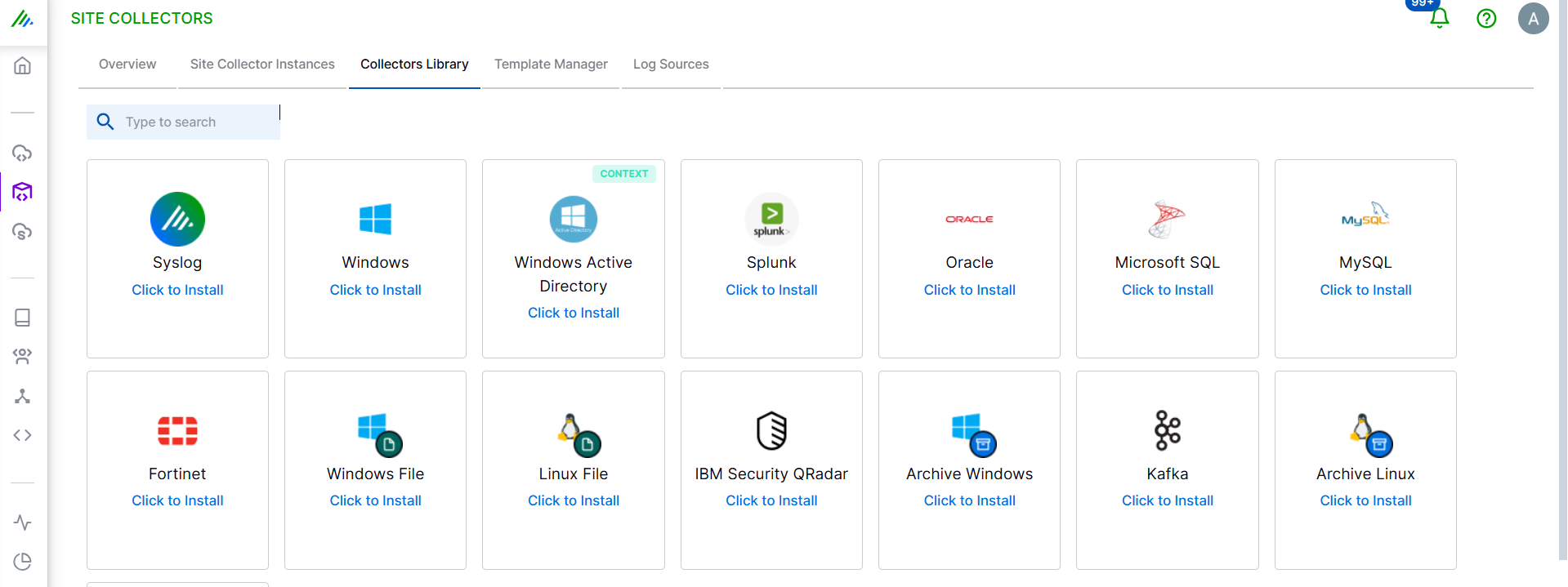Click to Install under Kafka
Viewport: 1568px width, 587px height.
[x=1167, y=500]
